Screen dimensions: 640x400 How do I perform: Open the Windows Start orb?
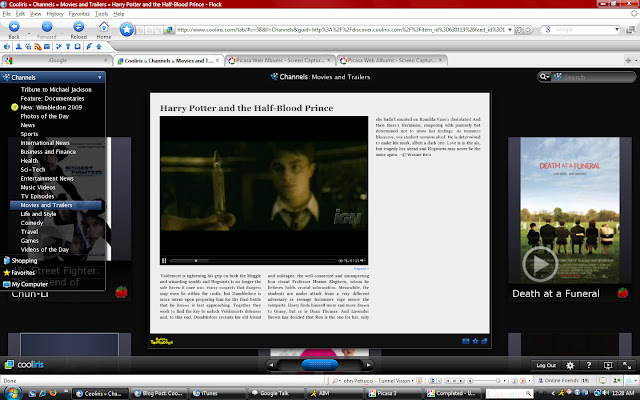[x=12, y=393]
